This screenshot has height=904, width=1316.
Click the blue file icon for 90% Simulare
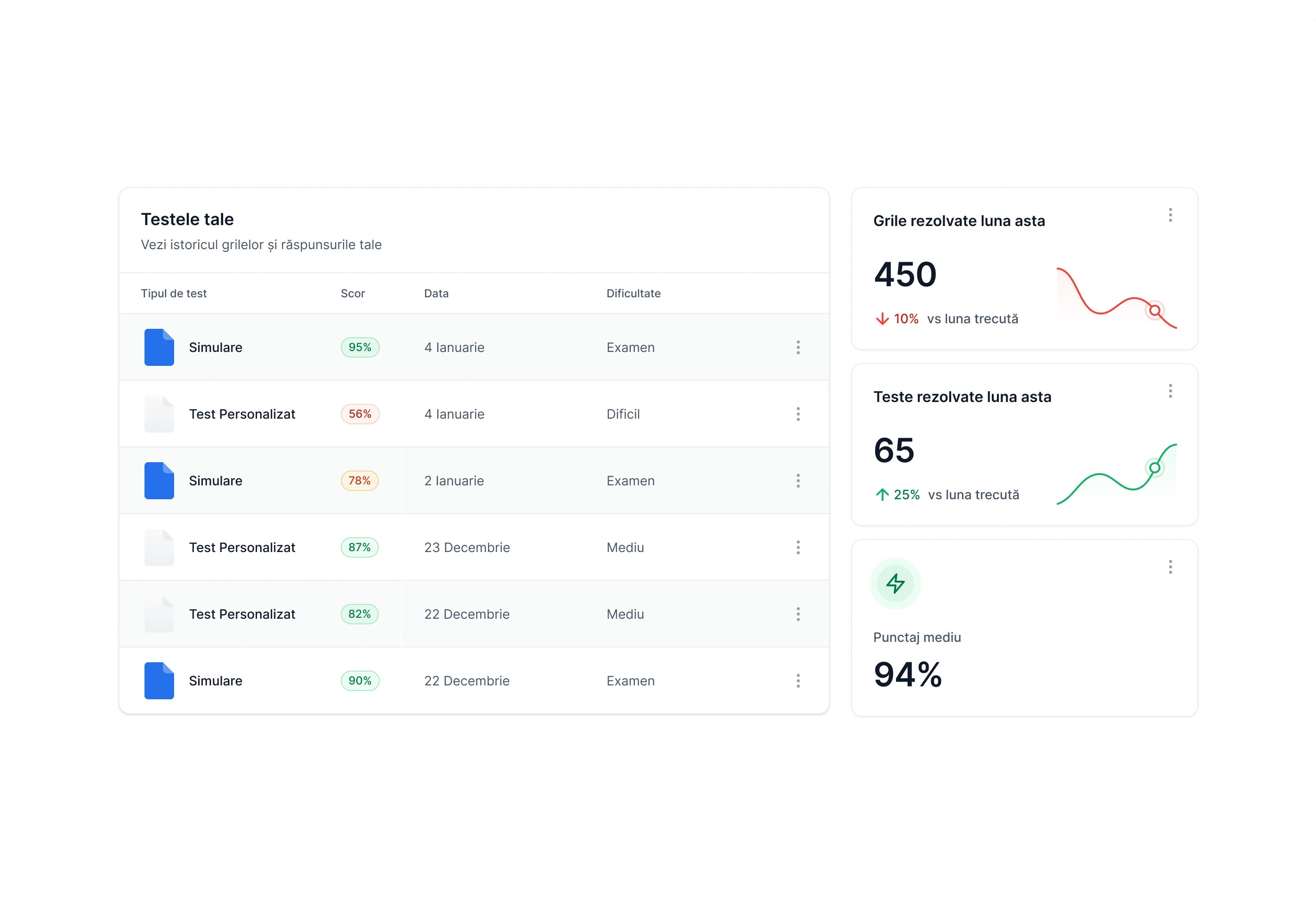click(159, 681)
